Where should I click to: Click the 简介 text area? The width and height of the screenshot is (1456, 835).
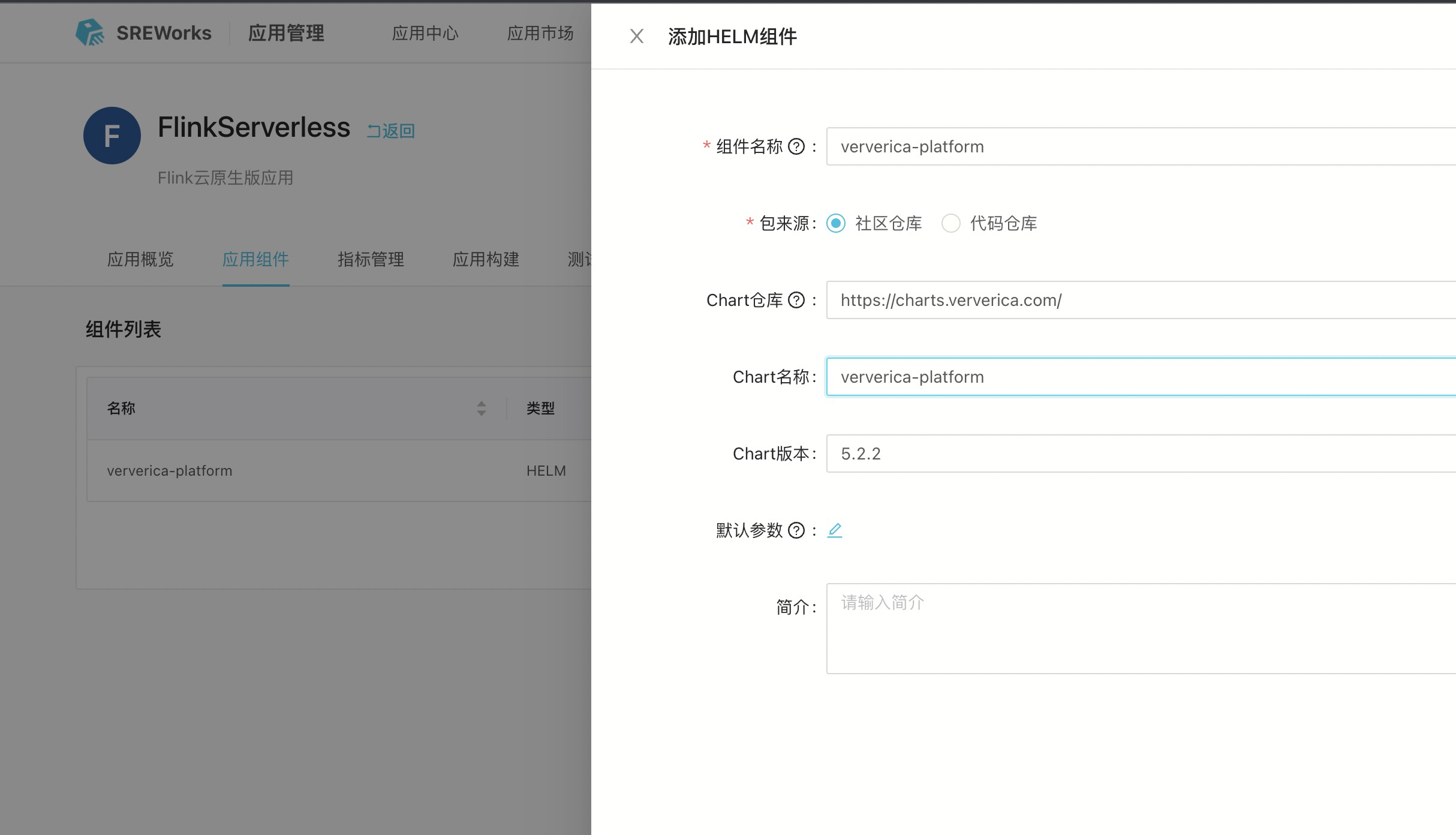pyautogui.click(x=1139, y=628)
